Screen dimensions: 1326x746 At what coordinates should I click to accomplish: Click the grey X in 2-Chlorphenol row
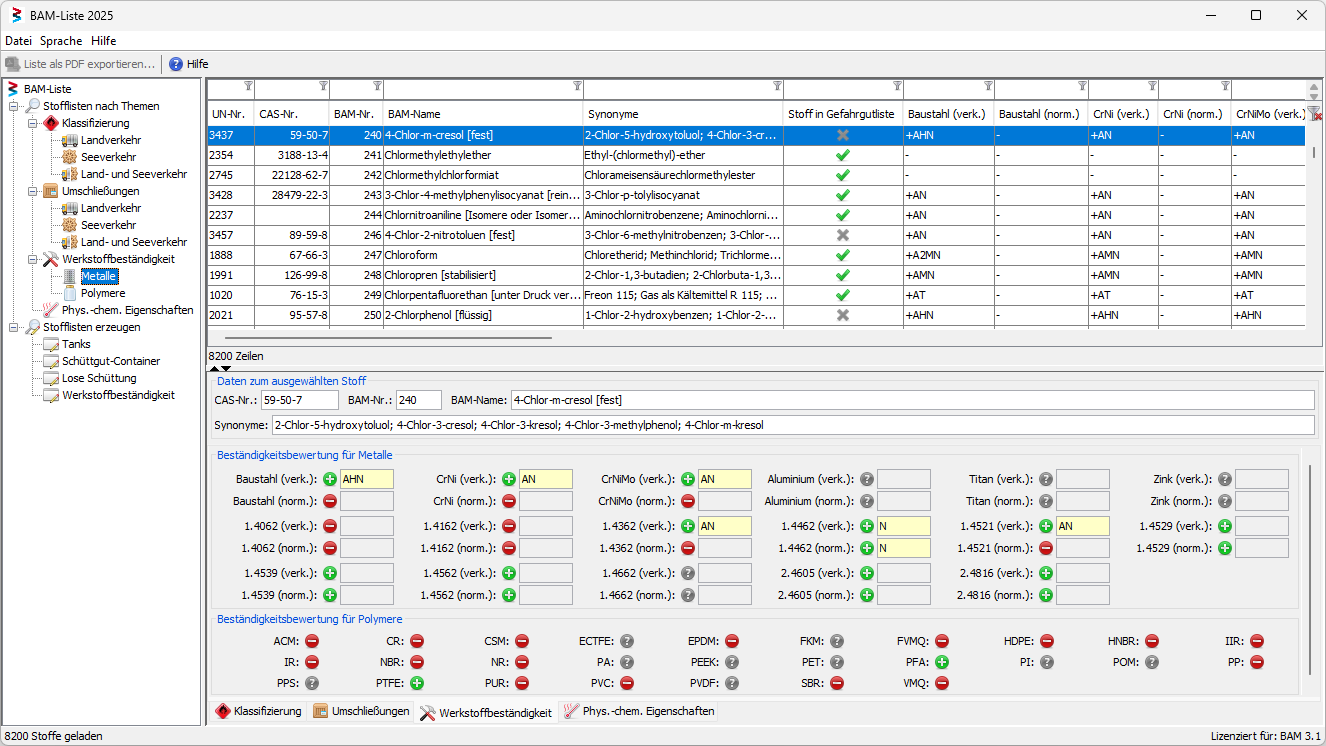pos(843,315)
